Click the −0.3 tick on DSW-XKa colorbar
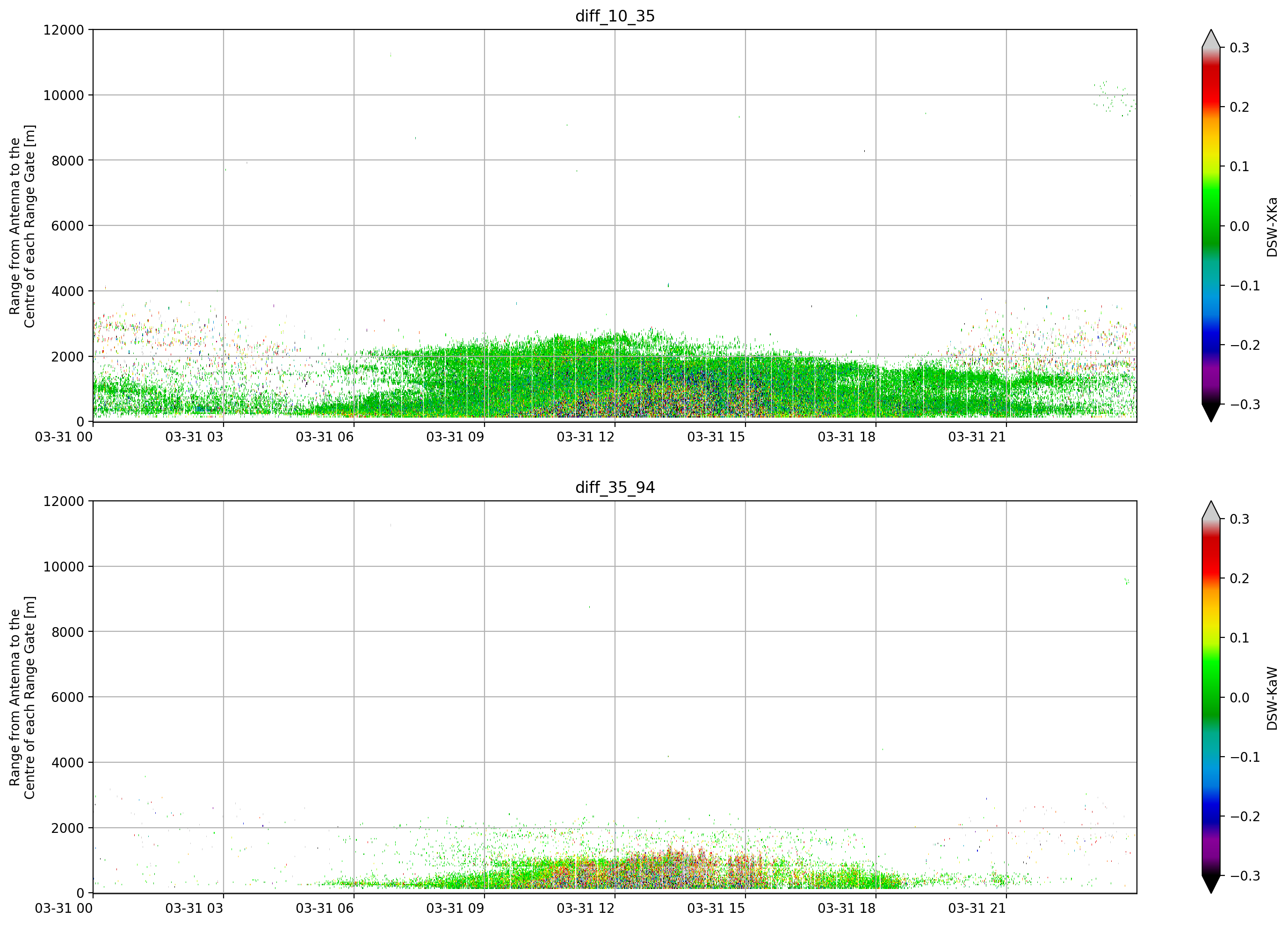The width and height of the screenshot is (1288, 925). (x=1245, y=405)
